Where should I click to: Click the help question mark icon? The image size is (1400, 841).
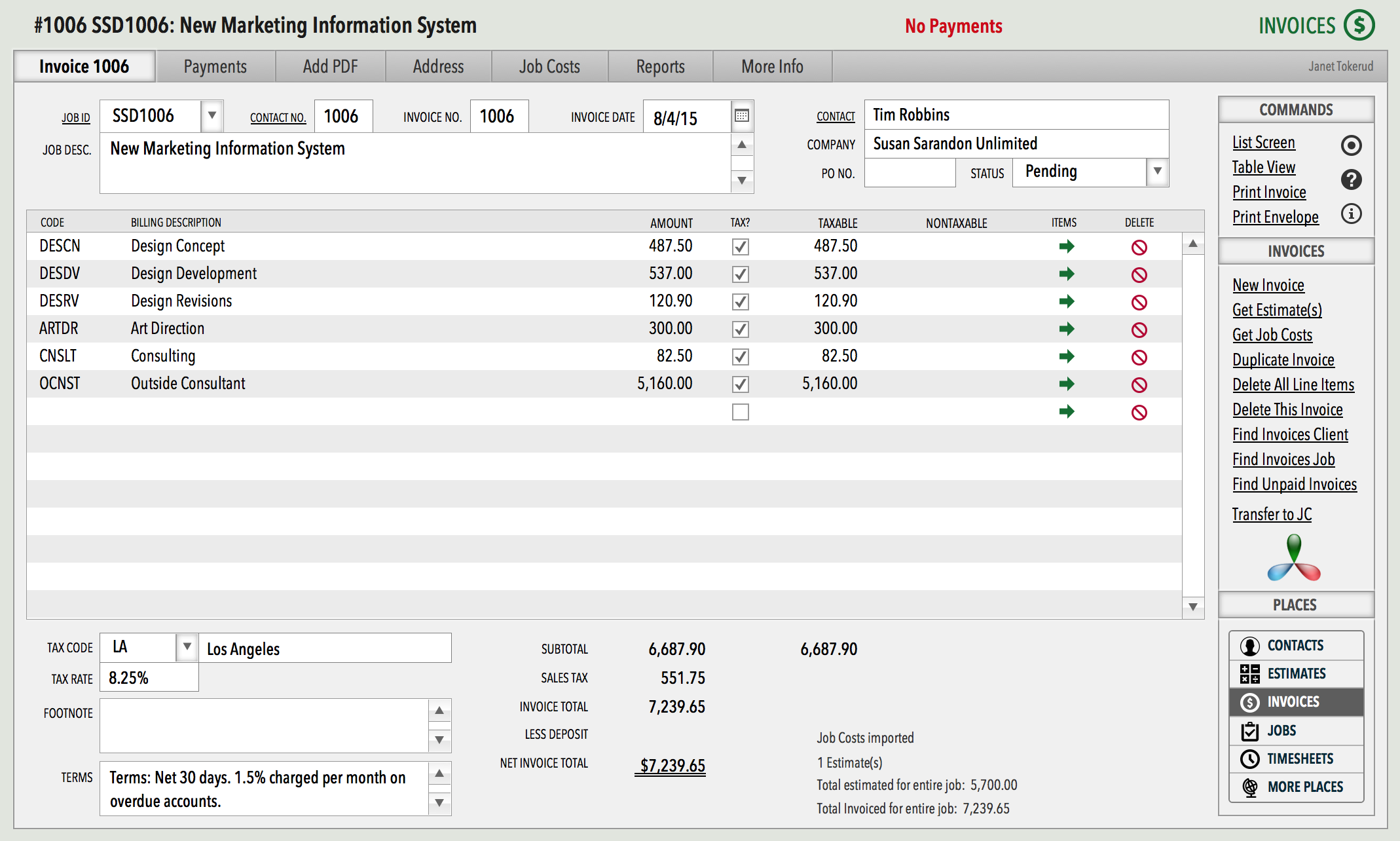click(x=1351, y=179)
